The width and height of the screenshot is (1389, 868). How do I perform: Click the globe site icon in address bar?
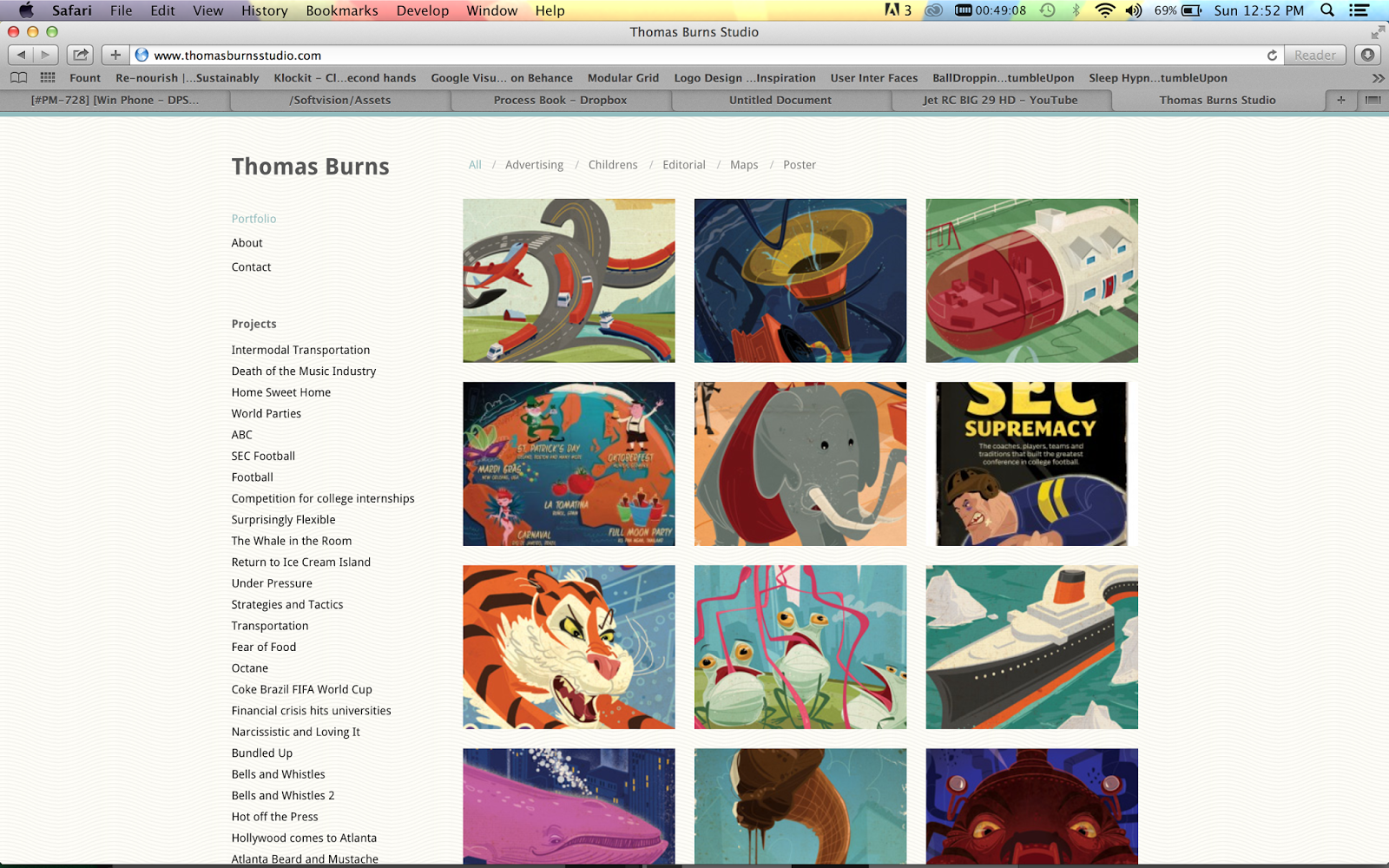[142, 55]
